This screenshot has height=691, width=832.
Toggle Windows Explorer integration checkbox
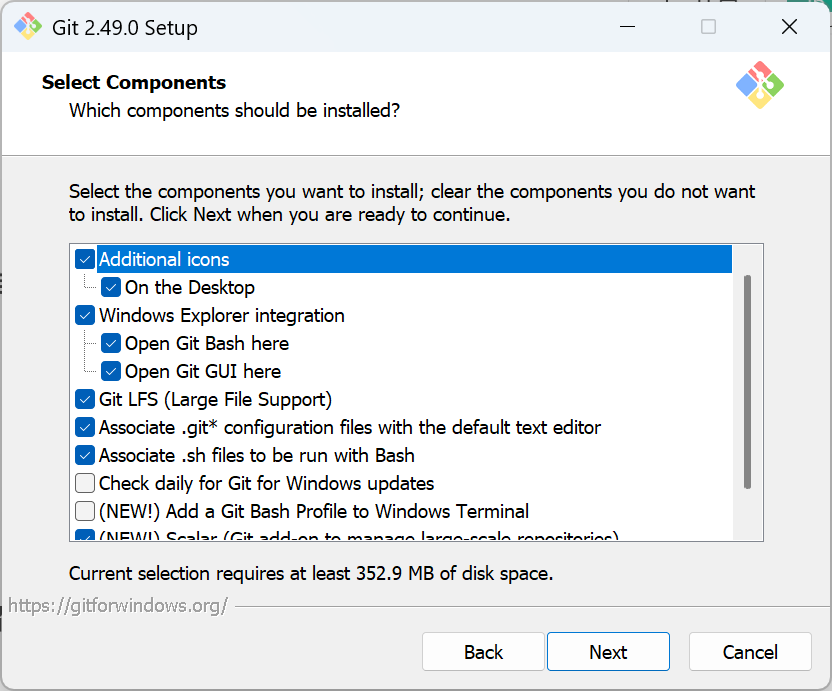85,315
